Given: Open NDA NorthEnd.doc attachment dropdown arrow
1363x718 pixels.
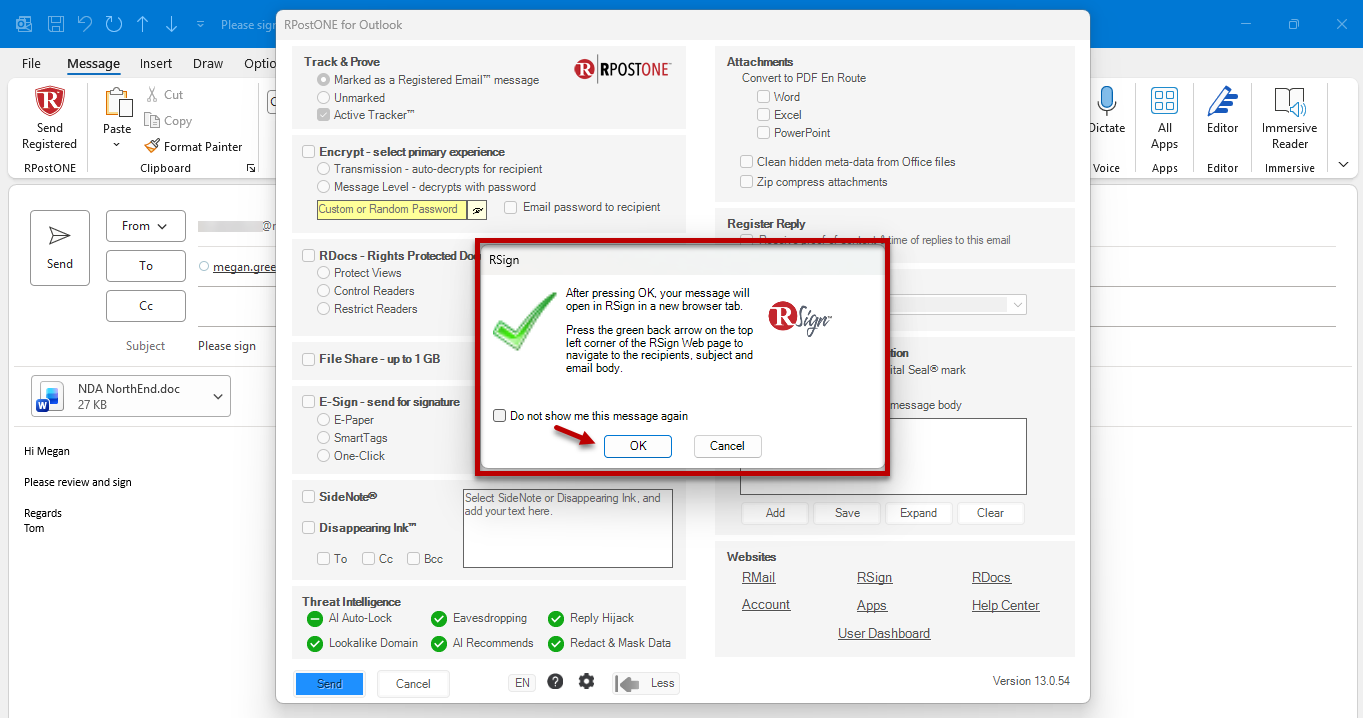Looking at the screenshot, I should (218, 397).
